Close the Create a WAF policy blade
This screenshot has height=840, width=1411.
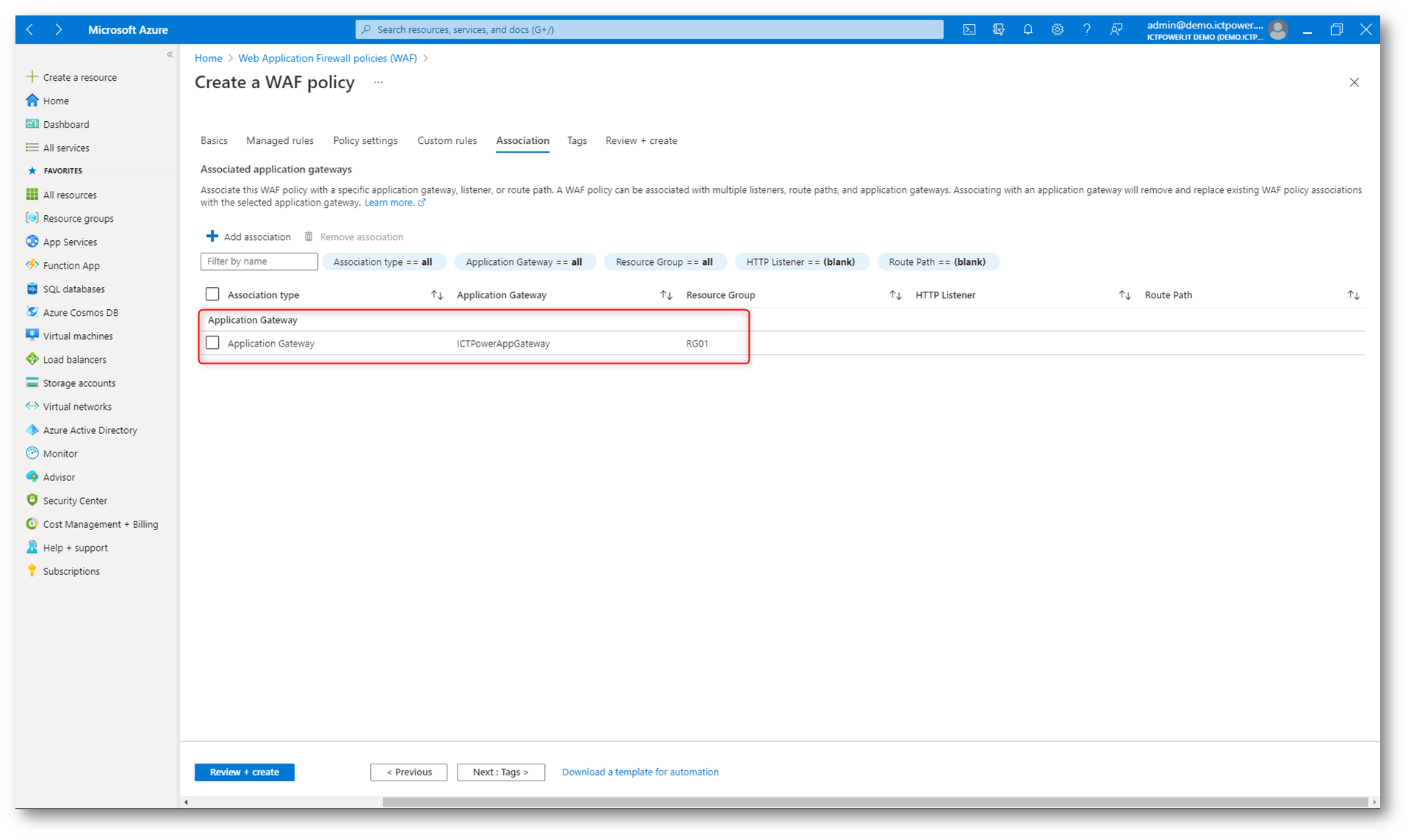point(1354,82)
